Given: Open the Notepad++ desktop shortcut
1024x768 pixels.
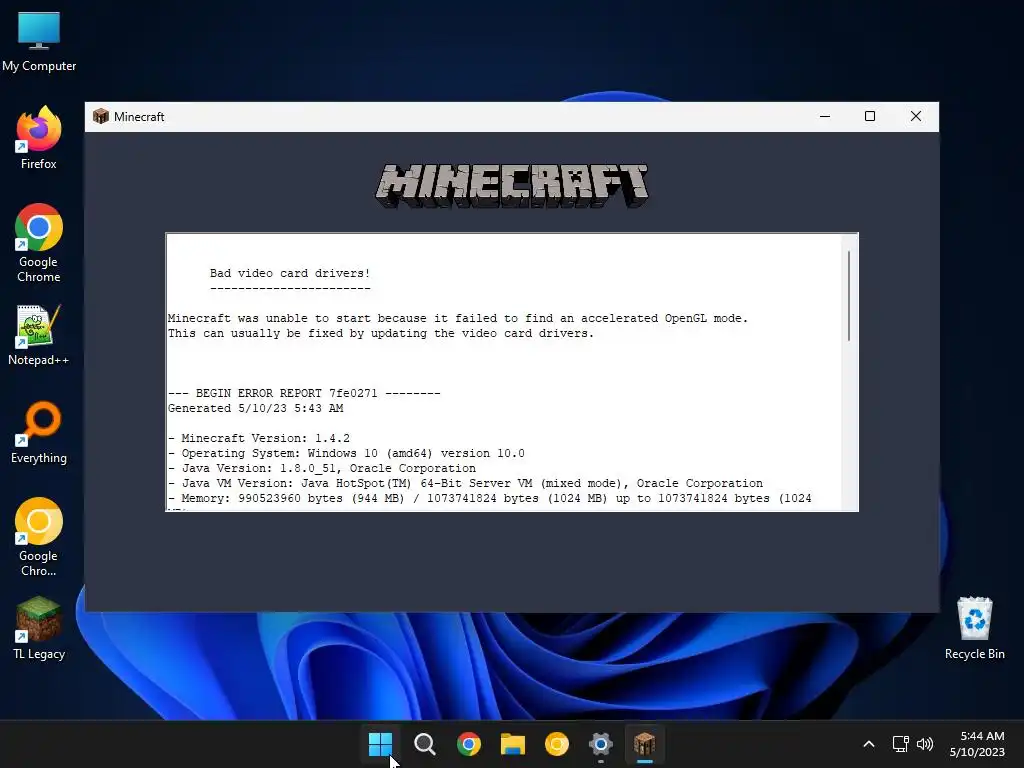Looking at the screenshot, I should click(39, 334).
